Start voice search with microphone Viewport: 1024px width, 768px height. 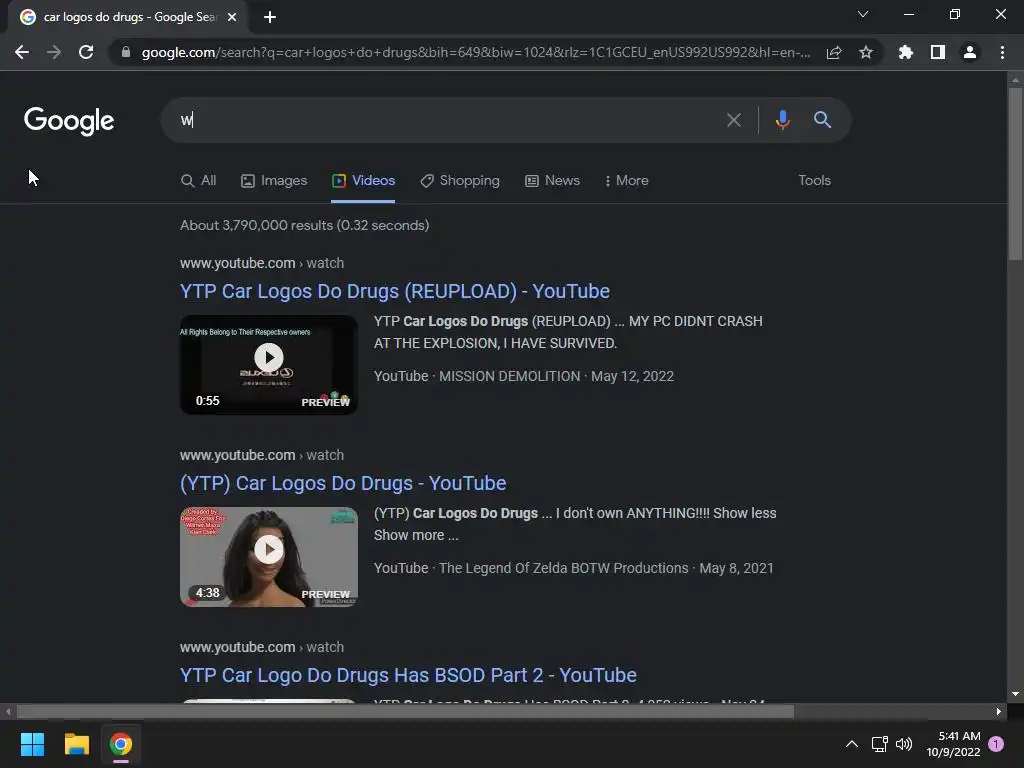click(x=782, y=120)
